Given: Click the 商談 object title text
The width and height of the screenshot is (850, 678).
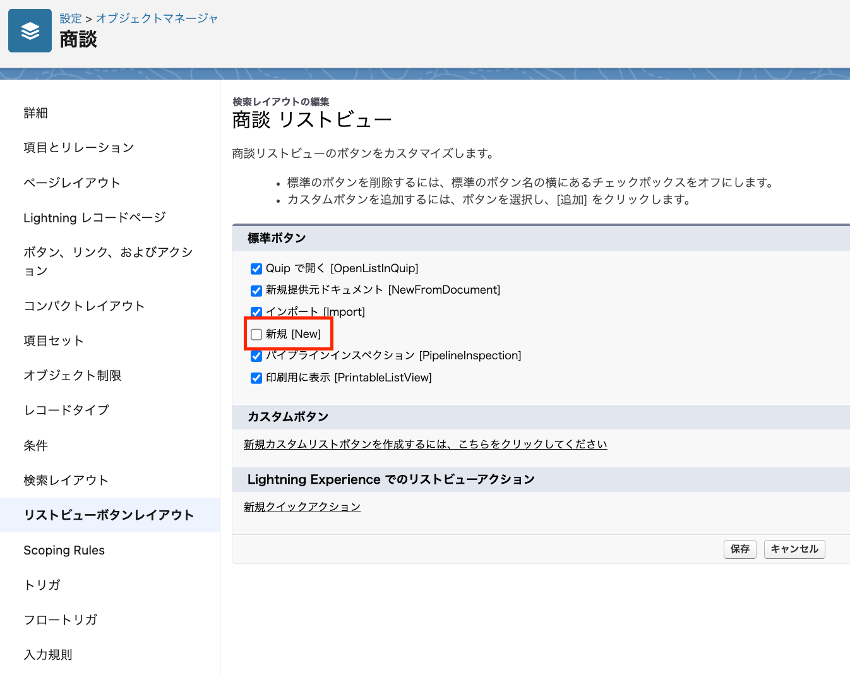Looking at the screenshot, I should pyautogui.click(x=78, y=39).
